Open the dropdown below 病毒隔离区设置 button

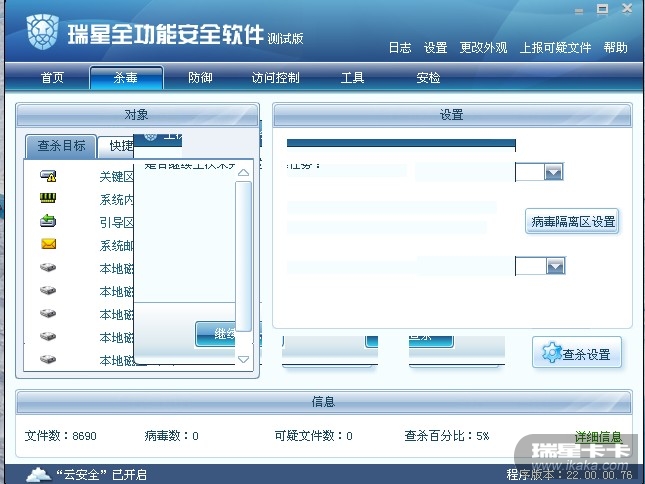555,266
